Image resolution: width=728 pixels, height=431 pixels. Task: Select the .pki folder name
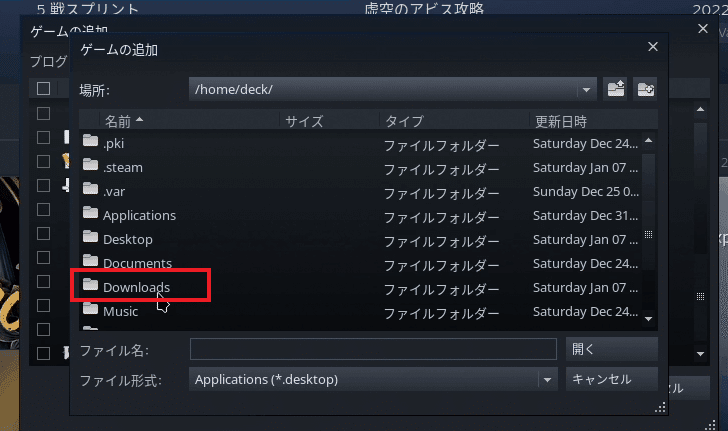(113, 144)
